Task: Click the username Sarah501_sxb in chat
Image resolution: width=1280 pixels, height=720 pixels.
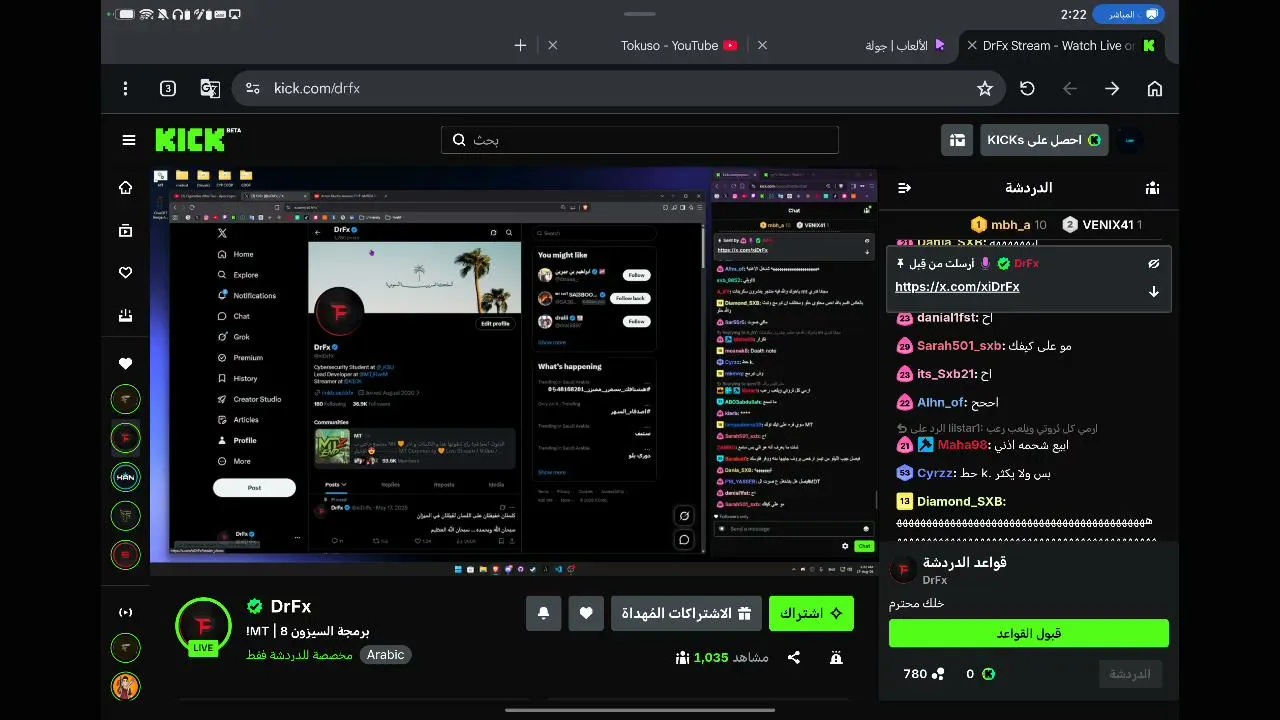Action: click(959, 346)
